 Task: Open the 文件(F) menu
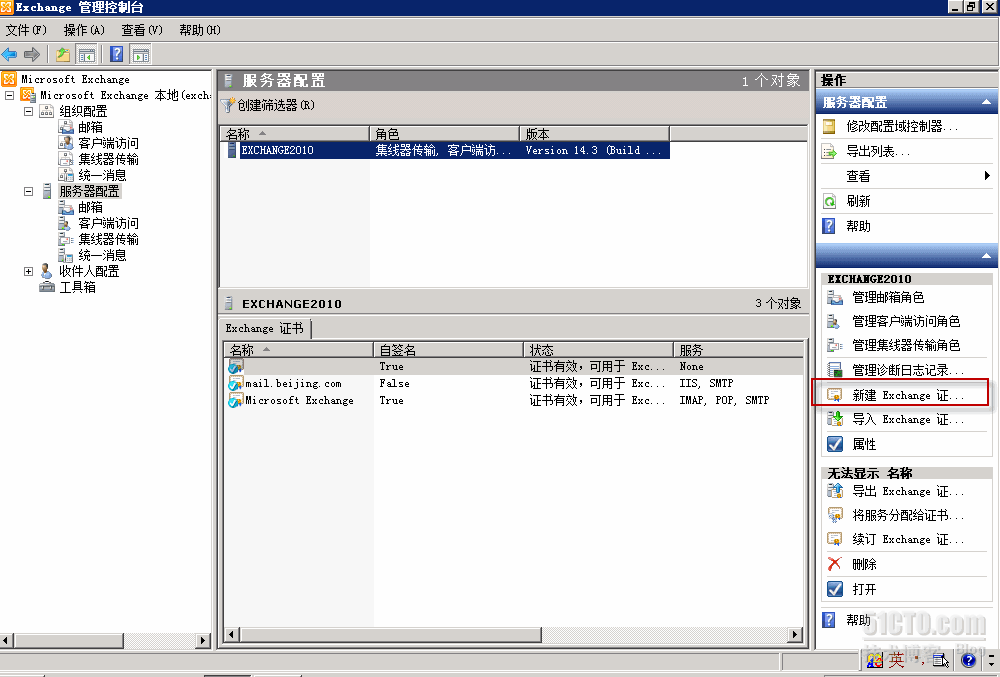click(26, 30)
